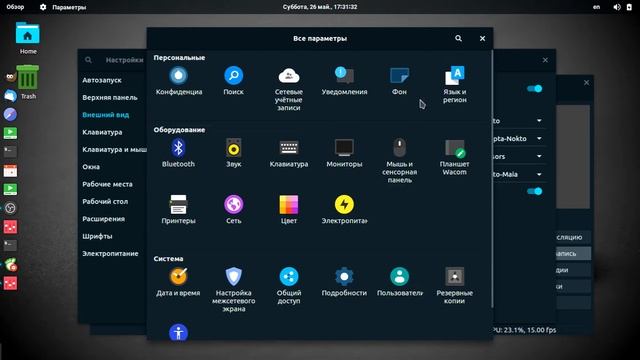The image size is (640, 360).
Task: Click the button ending in 'сляцию' in rightmost window
Action: (573, 237)
